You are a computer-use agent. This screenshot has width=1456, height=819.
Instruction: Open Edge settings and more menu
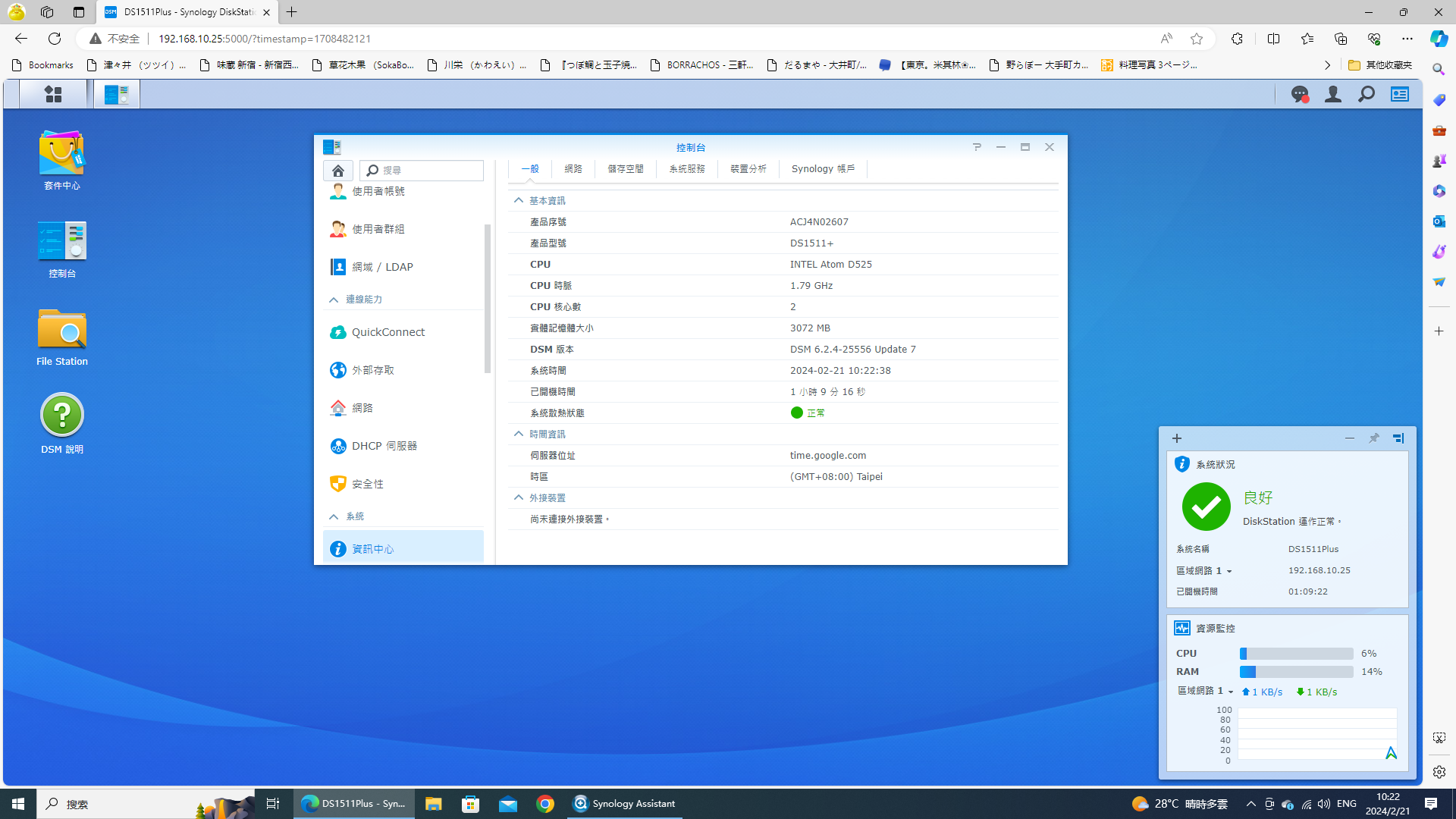[x=1407, y=39]
